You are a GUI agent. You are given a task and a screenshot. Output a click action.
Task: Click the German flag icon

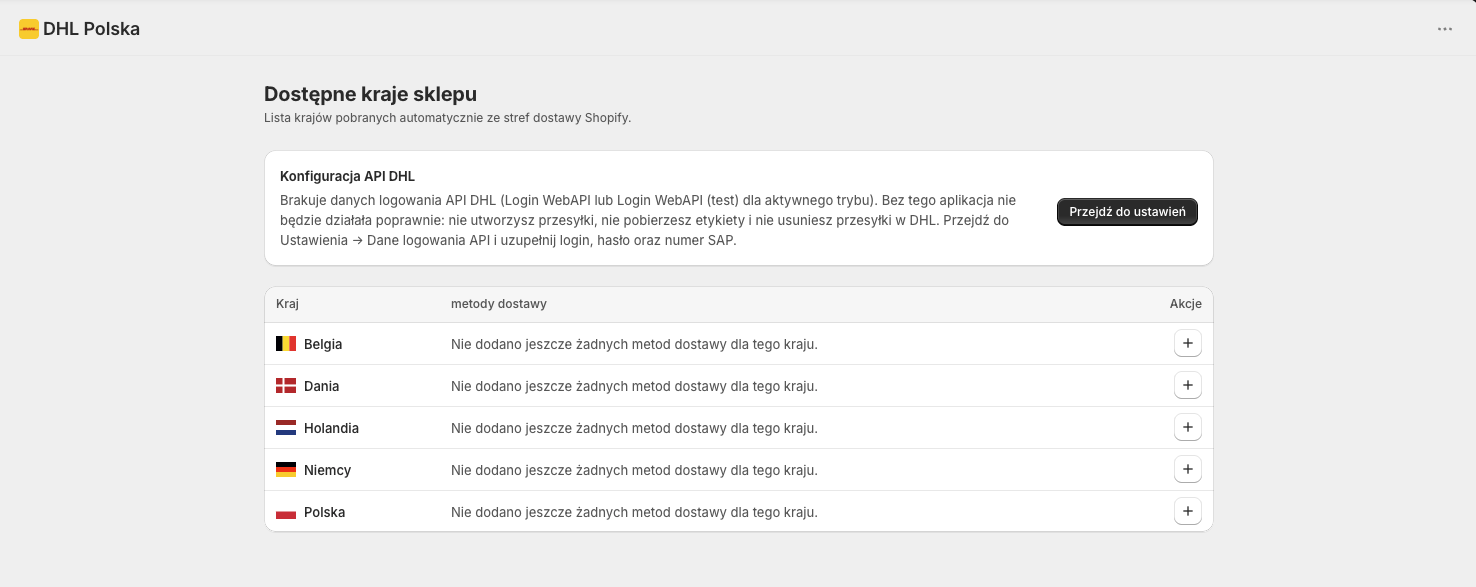click(286, 470)
